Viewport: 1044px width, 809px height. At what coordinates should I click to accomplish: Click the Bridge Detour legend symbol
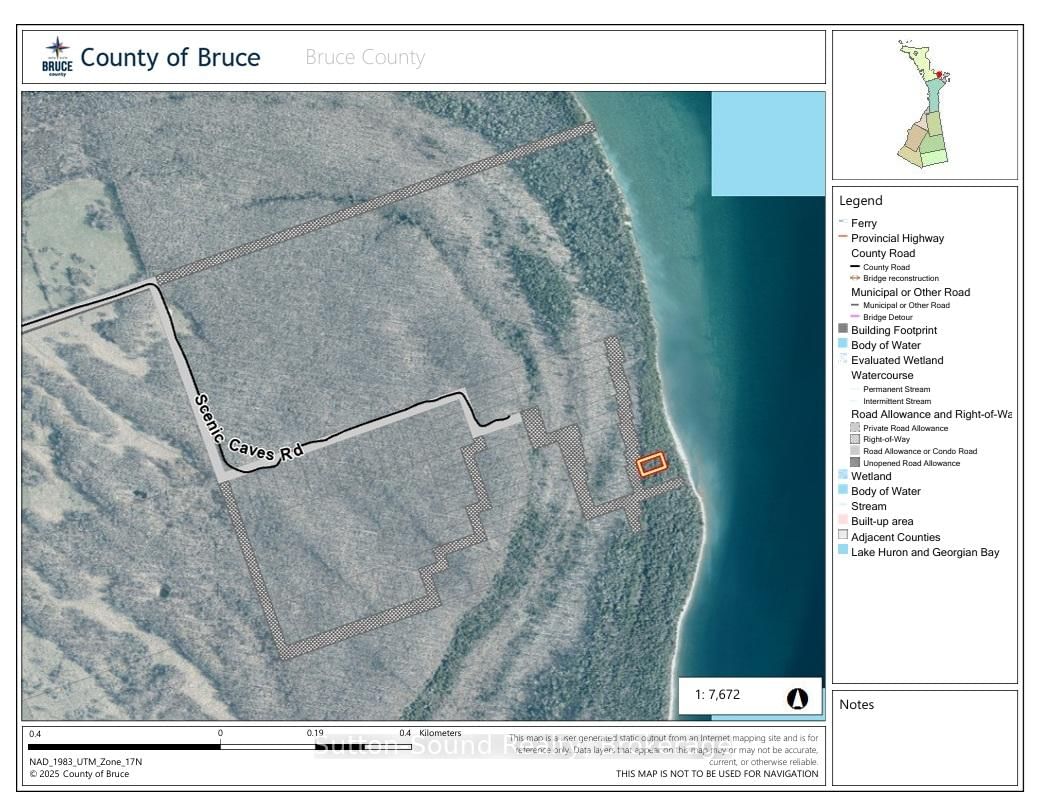point(855,317)
